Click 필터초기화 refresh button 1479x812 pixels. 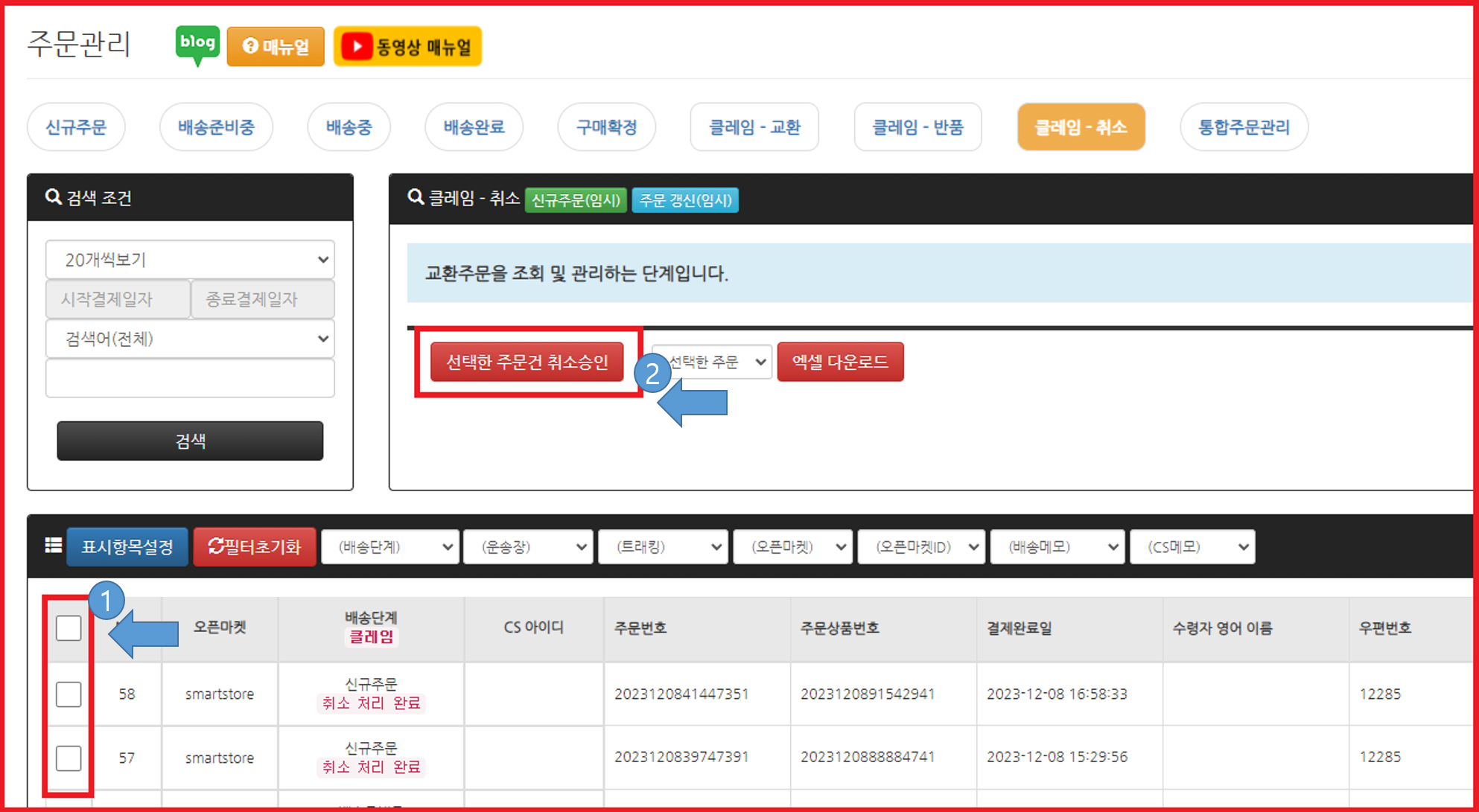click(x=255, y=547)
